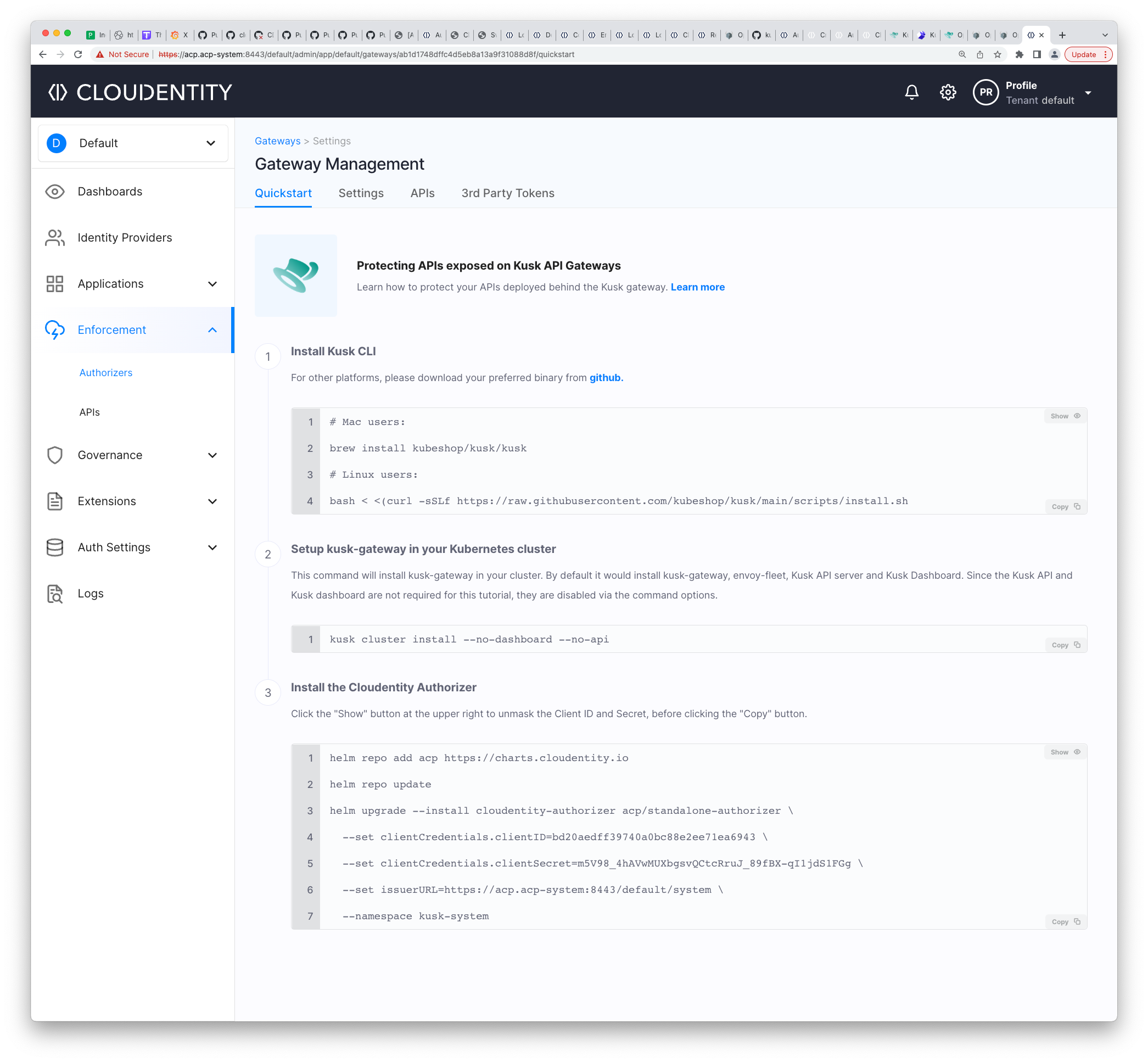Viewport: 1148px width, 1062px height.
Task: Click the issuerURL line in code
Action: (x=533, y=890)
